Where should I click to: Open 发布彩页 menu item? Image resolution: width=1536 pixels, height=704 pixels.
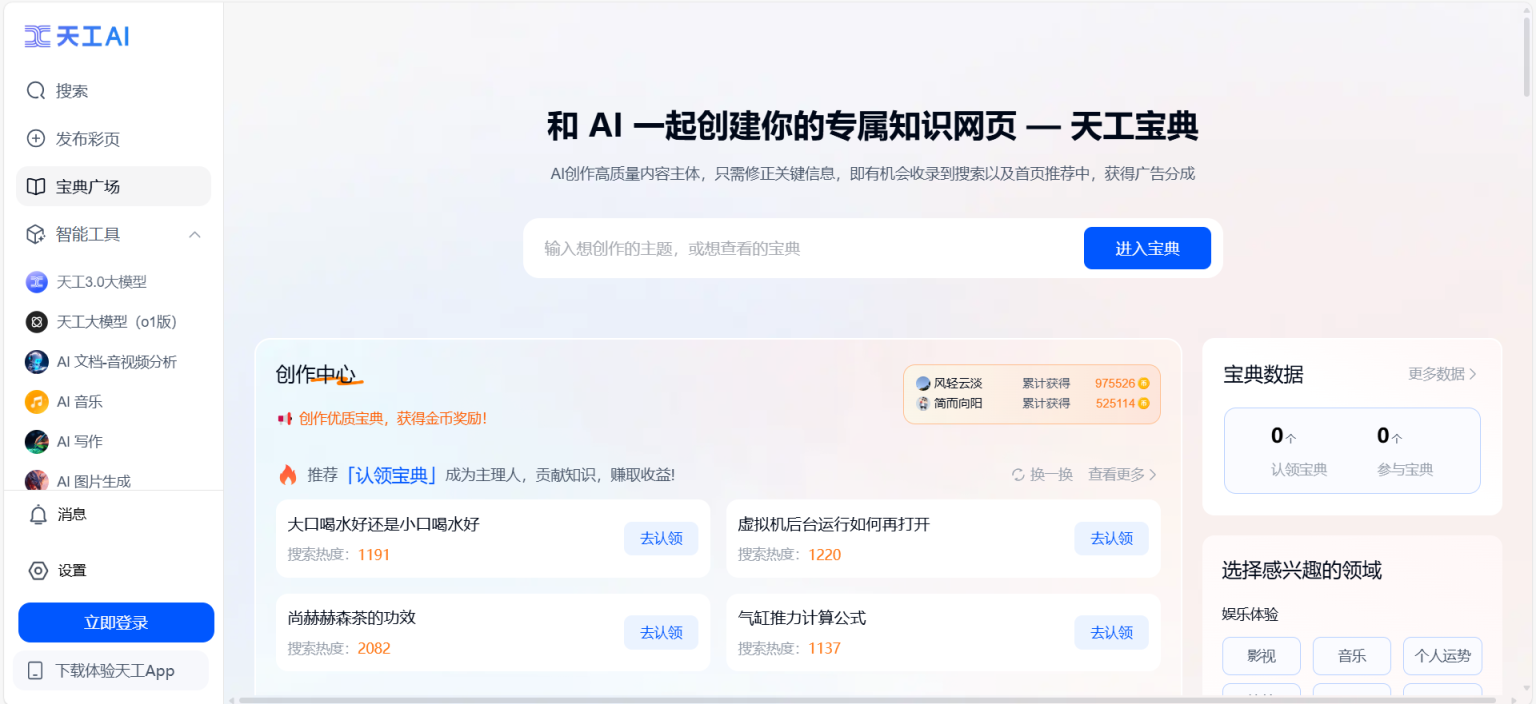pyautogui.click(x=87, y=139)
